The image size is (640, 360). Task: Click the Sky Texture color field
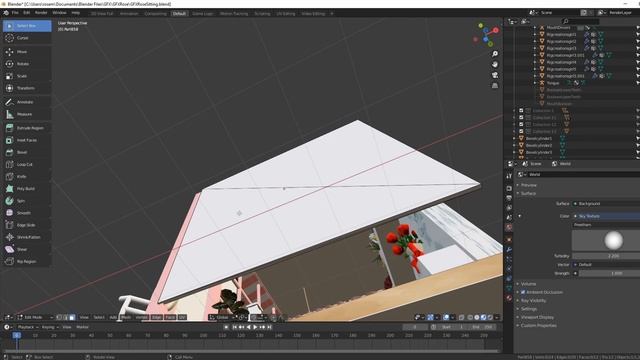(606, 216)
